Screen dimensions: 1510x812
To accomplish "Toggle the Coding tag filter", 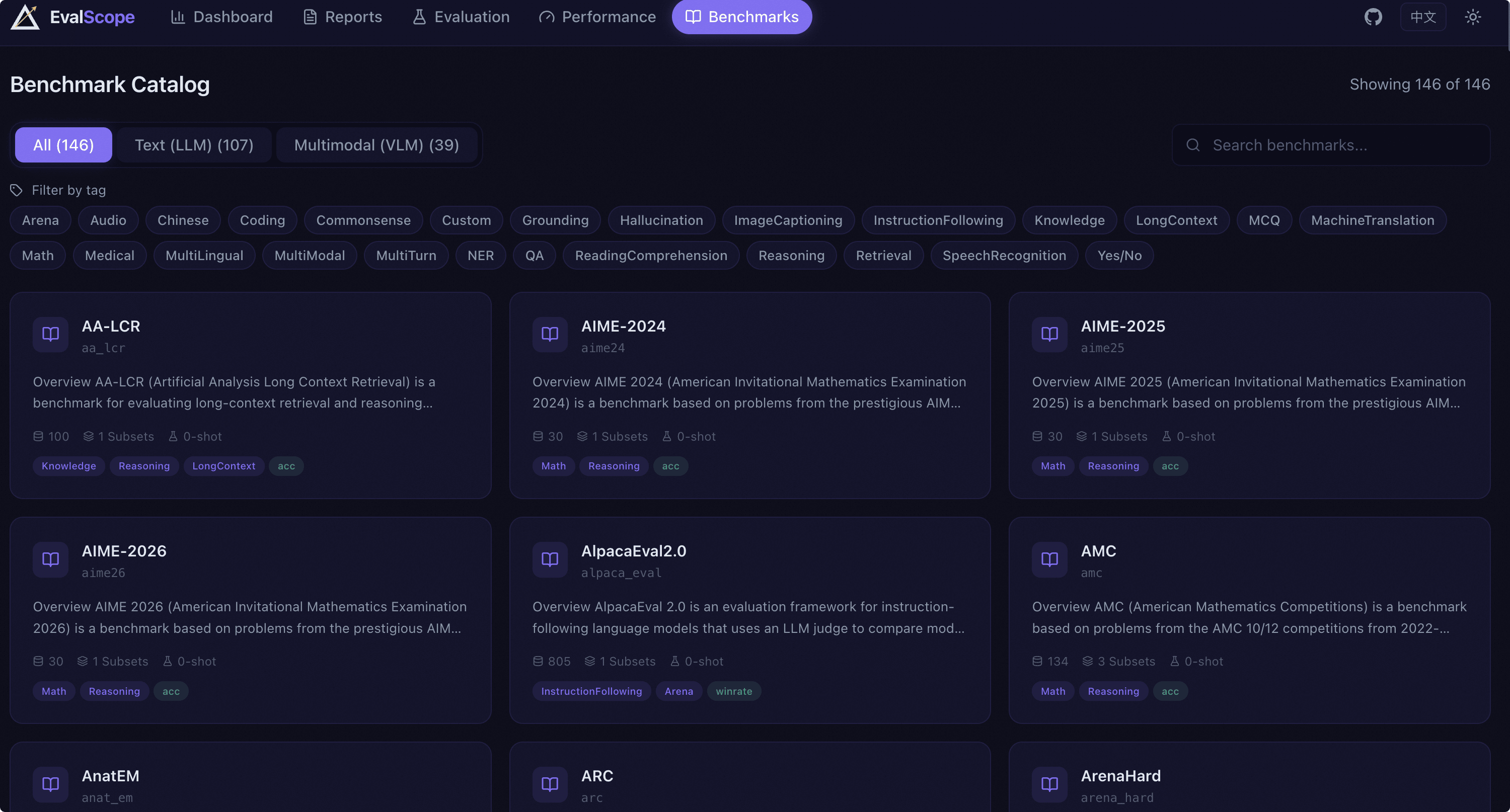I will 263,220.
